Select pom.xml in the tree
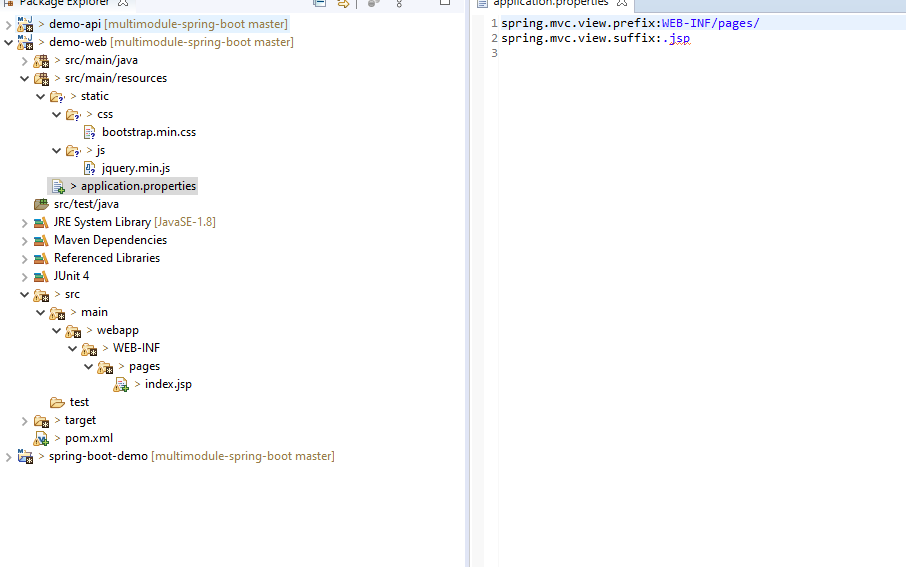Viewport: 906px width, 567px height. point(89,438)
